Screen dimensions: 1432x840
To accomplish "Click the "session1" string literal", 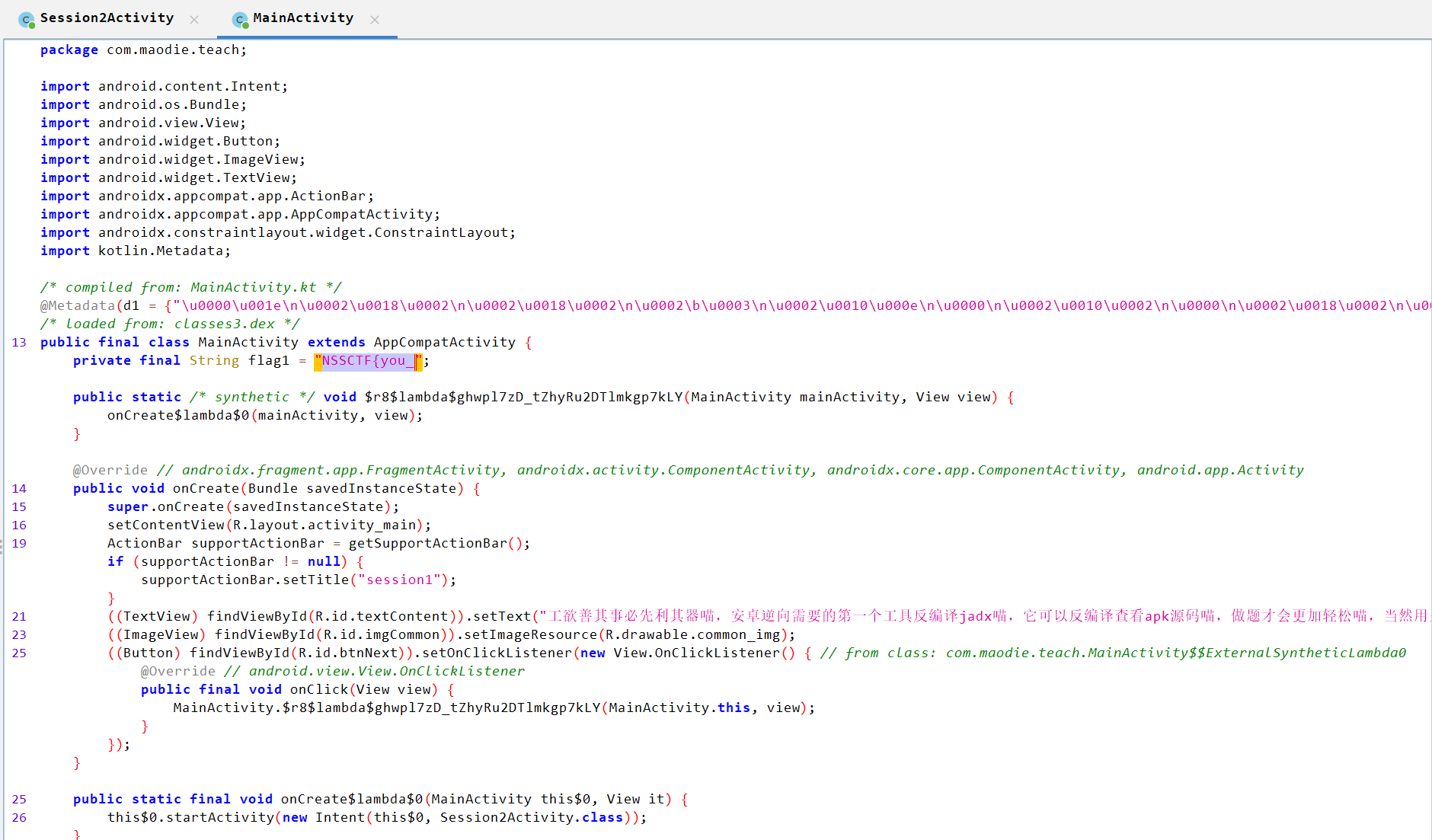I will point(403,580).
